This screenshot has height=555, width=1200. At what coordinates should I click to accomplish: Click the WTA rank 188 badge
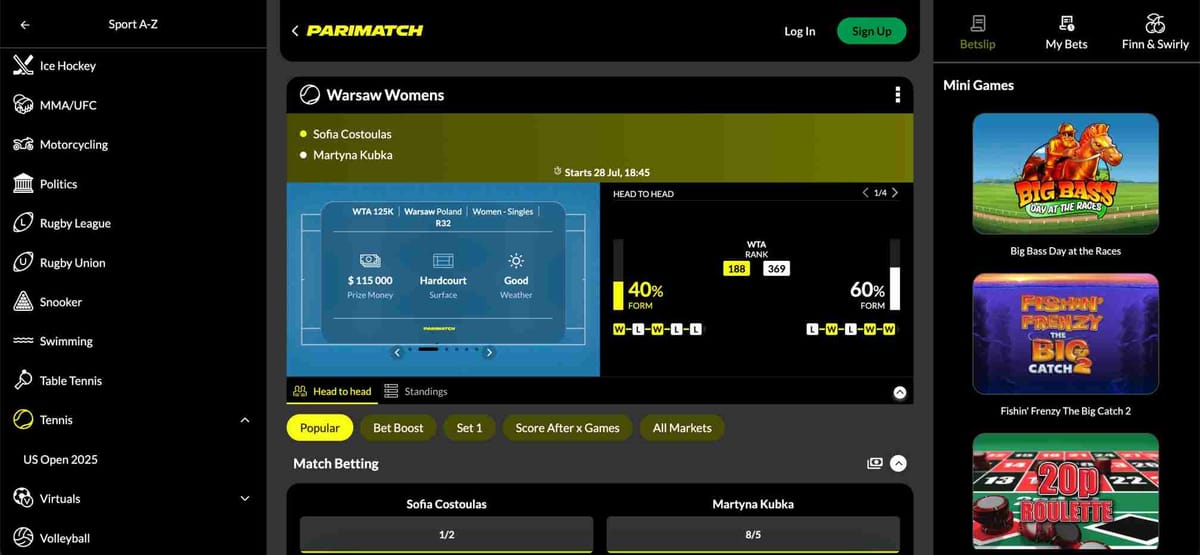pyautogui.click(x=737, y=268)
